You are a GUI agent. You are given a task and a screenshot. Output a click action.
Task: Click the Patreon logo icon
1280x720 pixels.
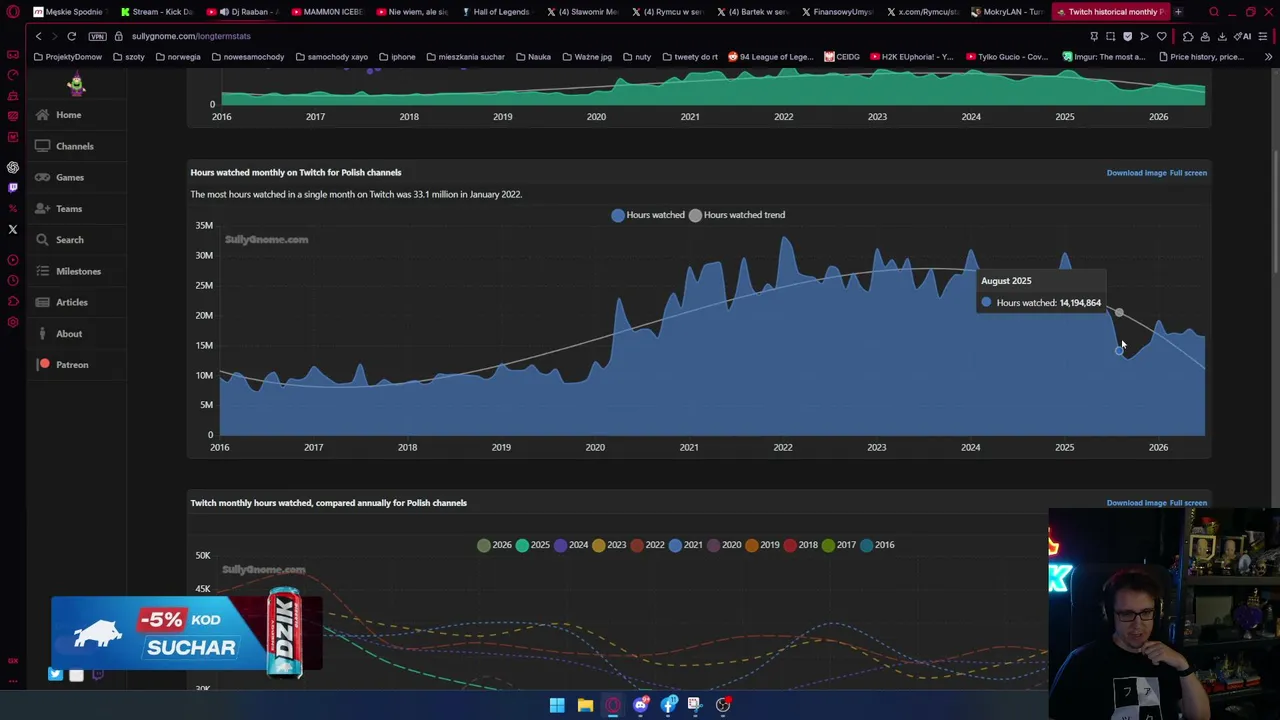click(x=44, y=364)
